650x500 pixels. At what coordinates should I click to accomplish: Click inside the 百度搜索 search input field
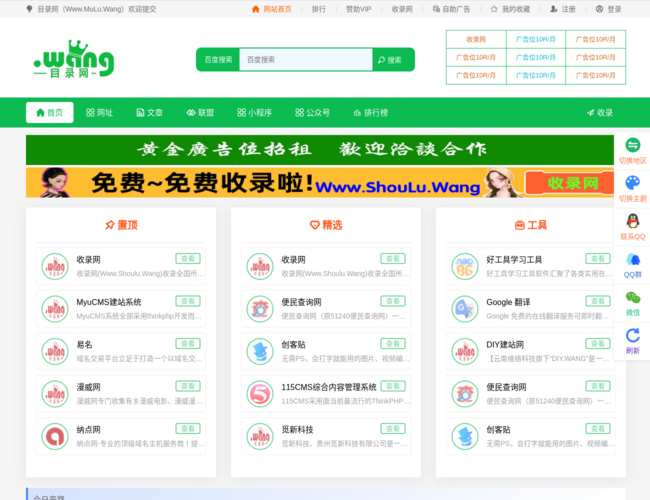click(306, 60)
